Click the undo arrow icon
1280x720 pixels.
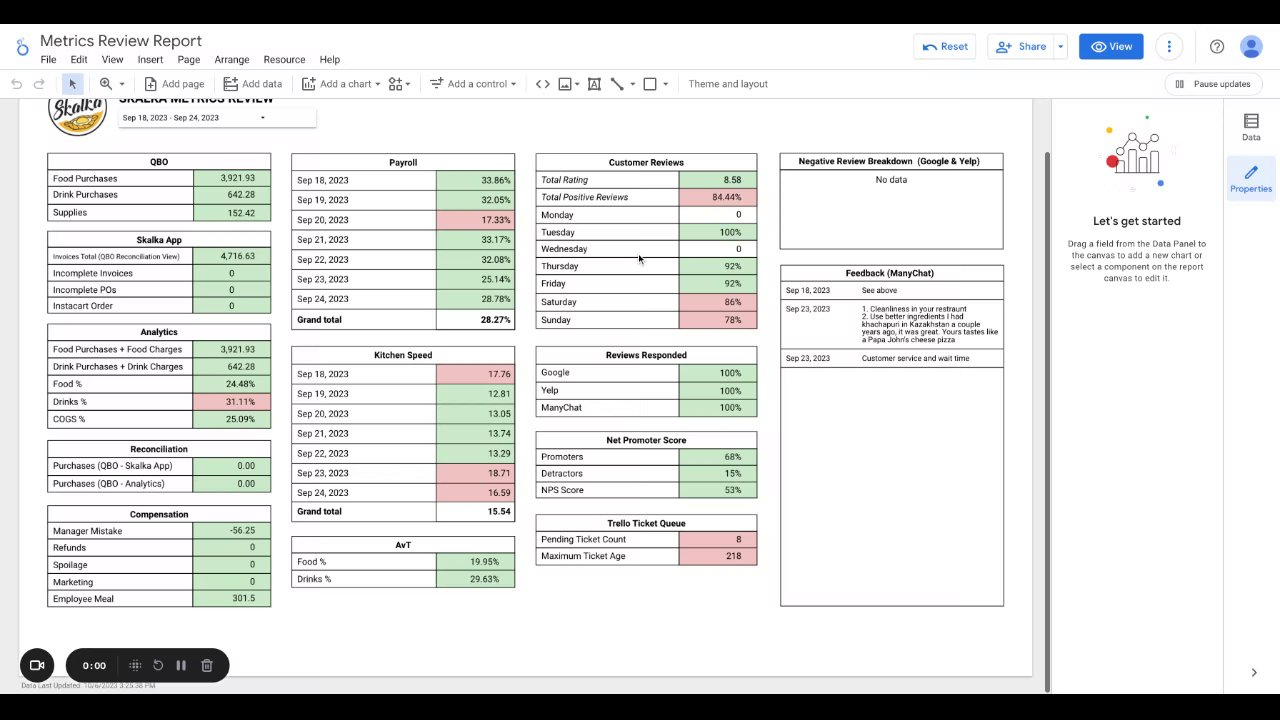(17, 84)
